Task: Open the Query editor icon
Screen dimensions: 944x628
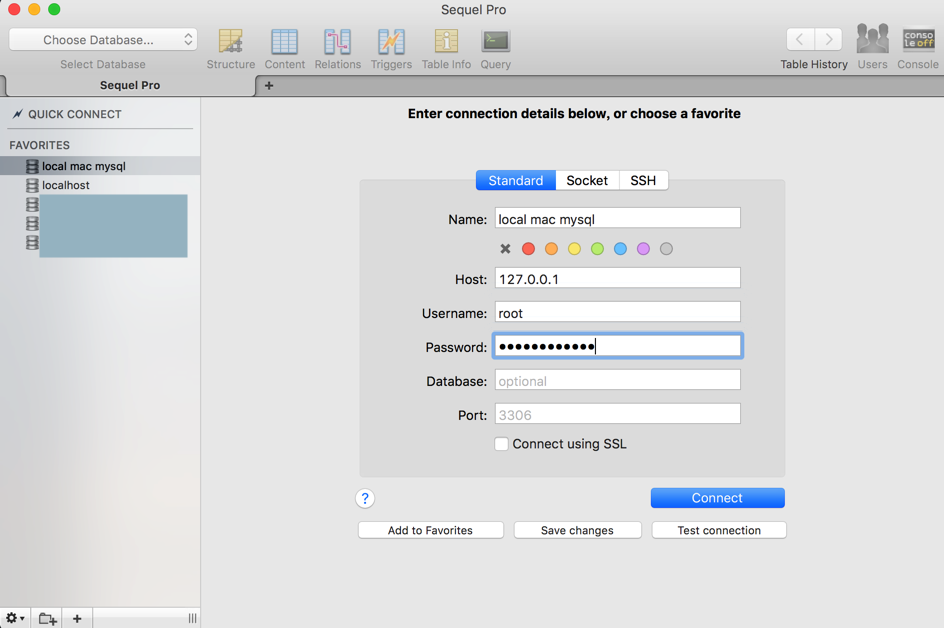Action: 495,42
